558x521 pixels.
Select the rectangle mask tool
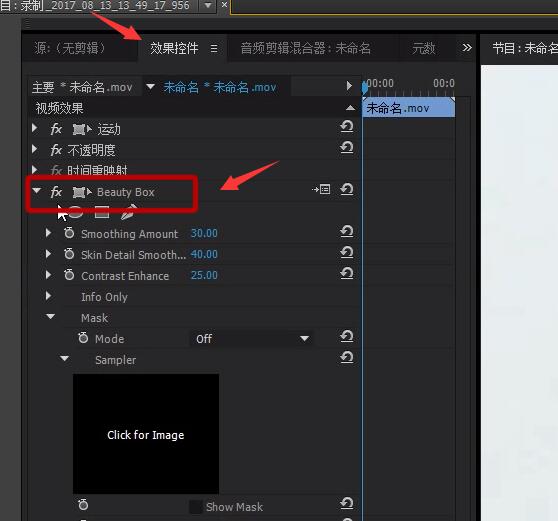coord(102,212)
